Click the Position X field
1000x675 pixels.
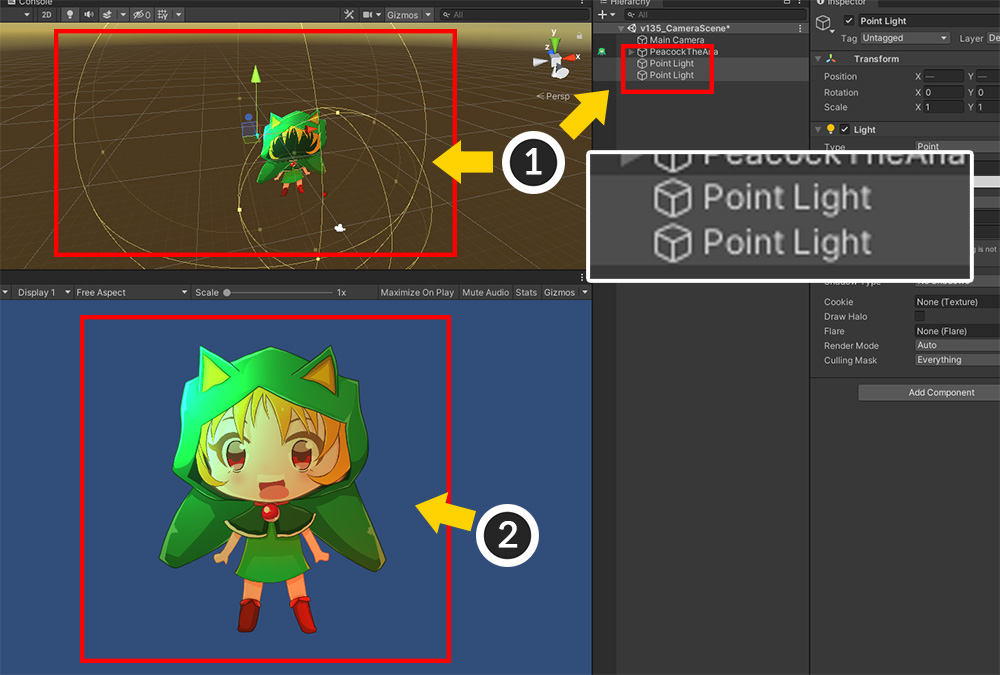pos(944,76)
